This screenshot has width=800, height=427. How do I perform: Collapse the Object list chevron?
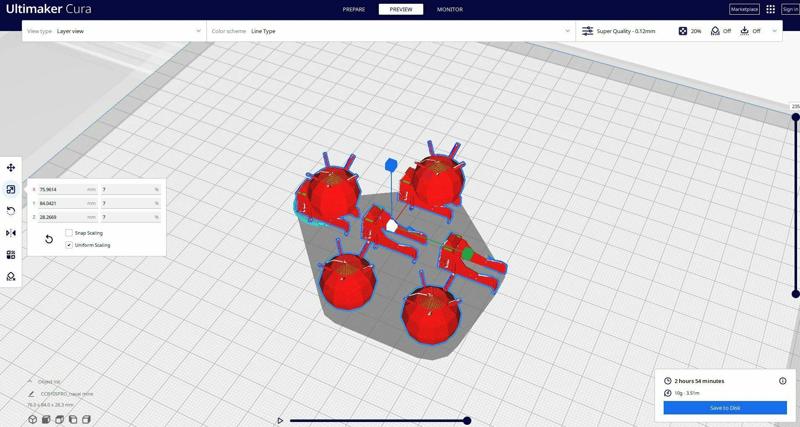30,381
